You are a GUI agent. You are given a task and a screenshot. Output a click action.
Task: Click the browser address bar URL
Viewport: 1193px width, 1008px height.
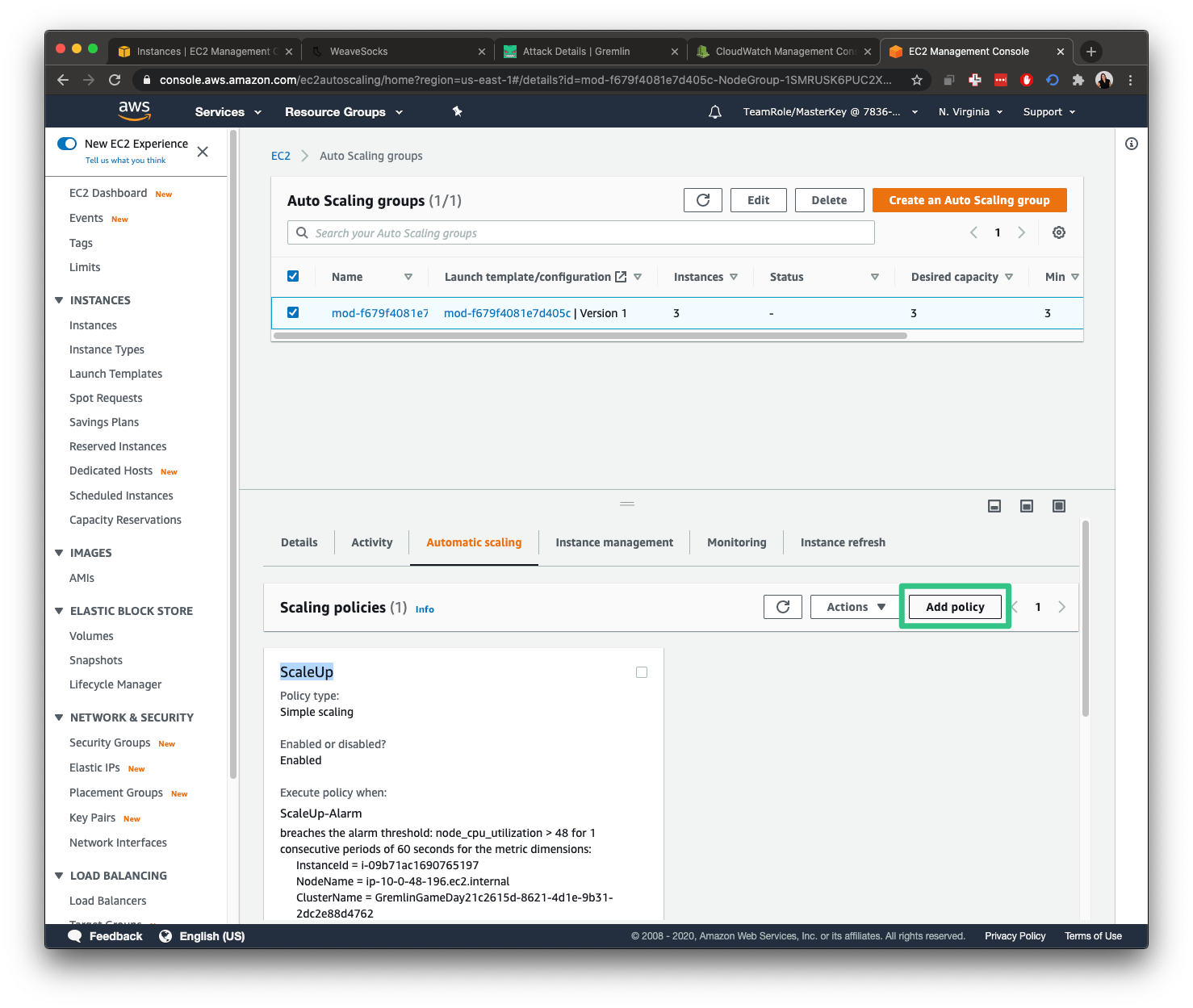[x=525, y=80]
